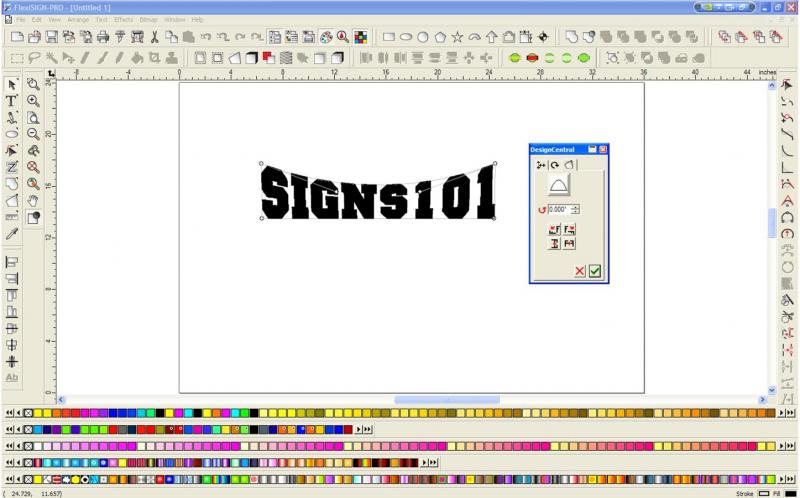Create a new document with the New icon

pyautogui.click(x=17, y=37)
